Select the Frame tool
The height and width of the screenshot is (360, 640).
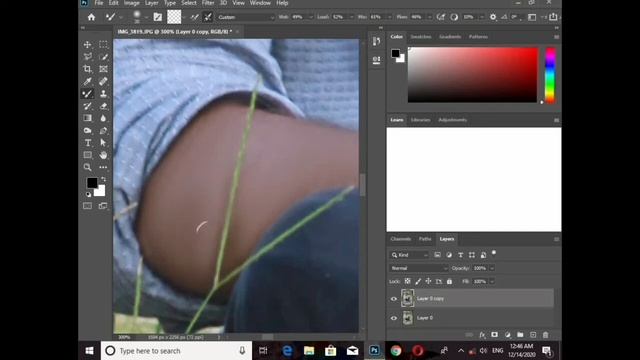[x=103, y=69]
